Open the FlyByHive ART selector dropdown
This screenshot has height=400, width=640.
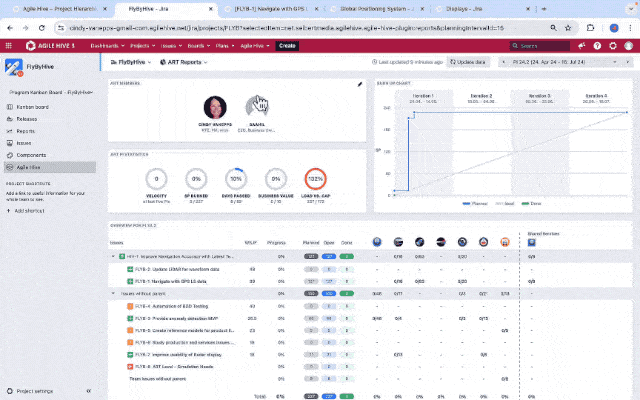131,62
